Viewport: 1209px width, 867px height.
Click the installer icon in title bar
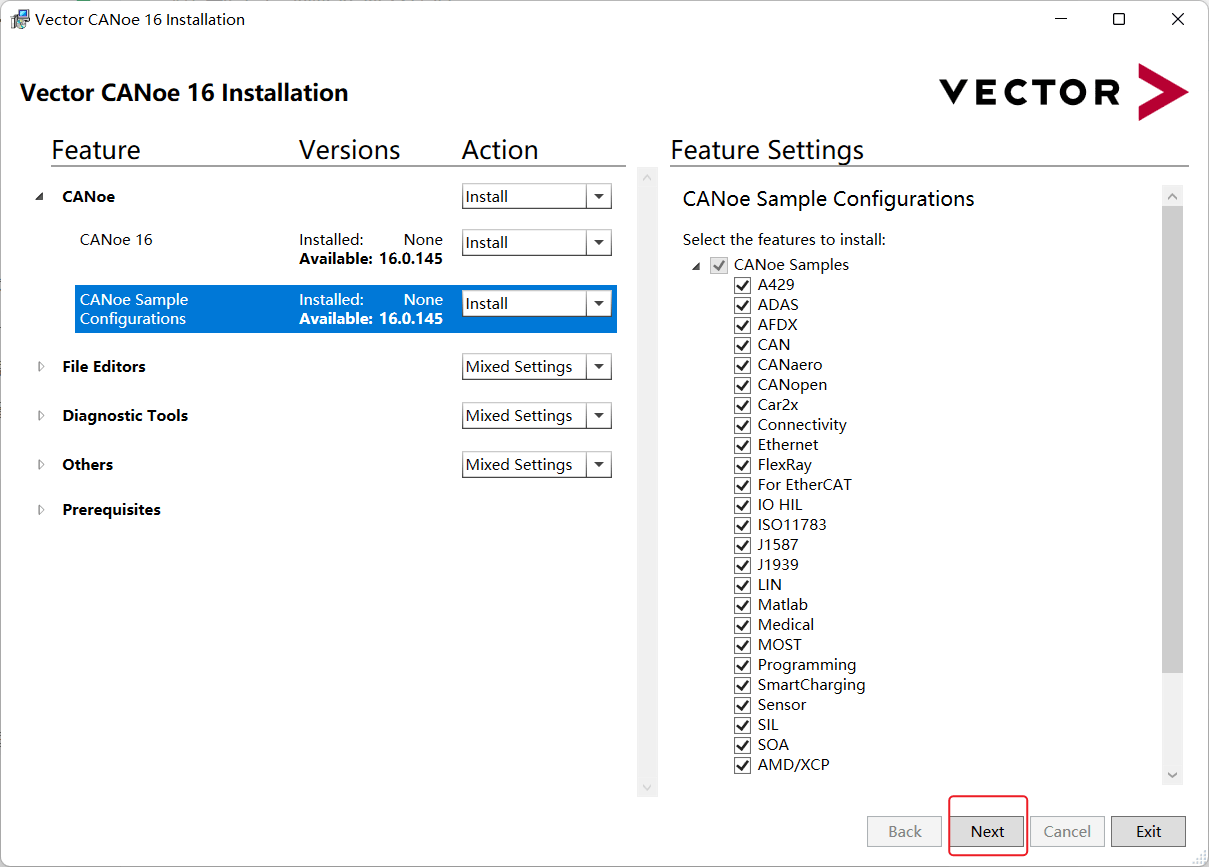click(19, 19)
